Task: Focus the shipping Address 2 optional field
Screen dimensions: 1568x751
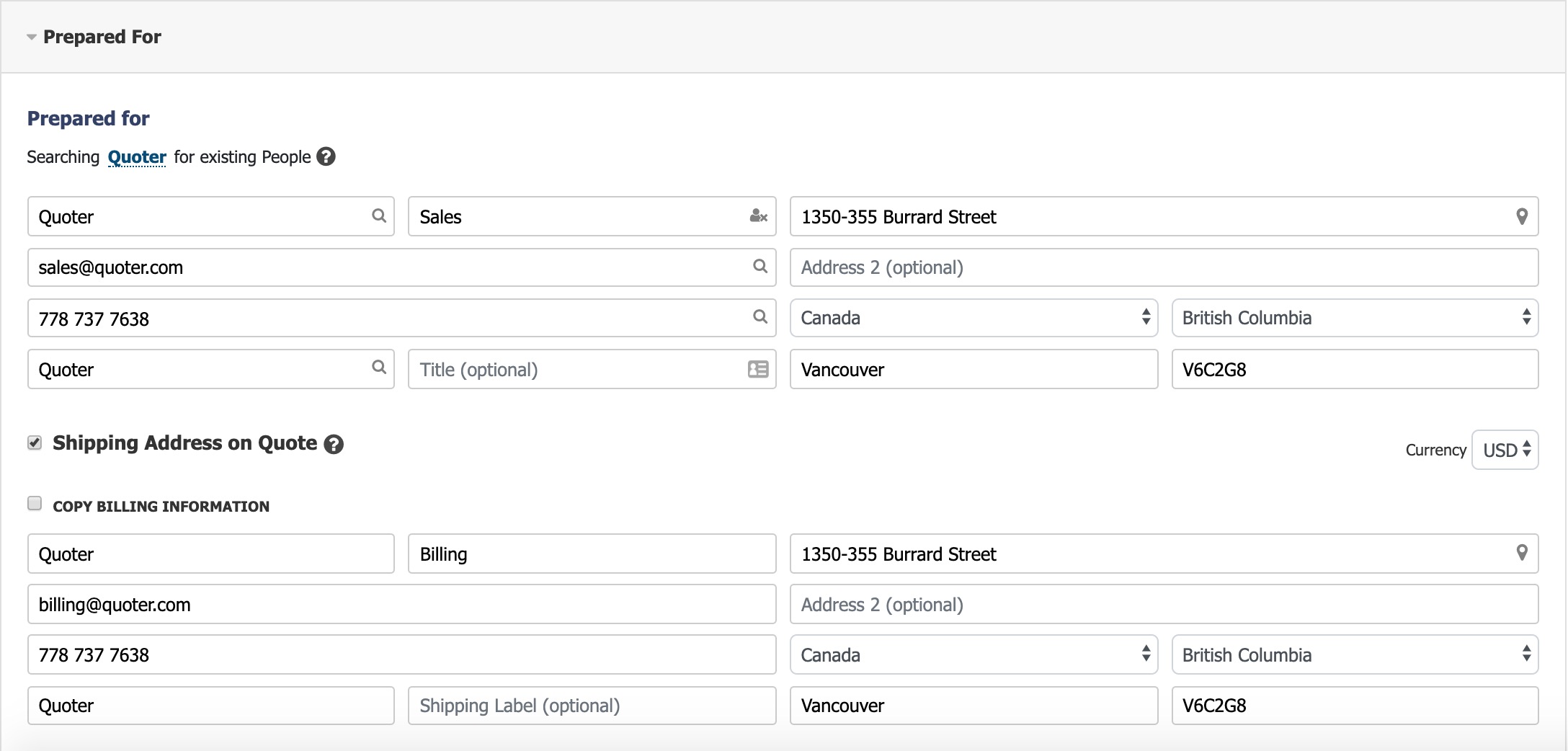Action: pyautogui.click(x=1164, y=604)
